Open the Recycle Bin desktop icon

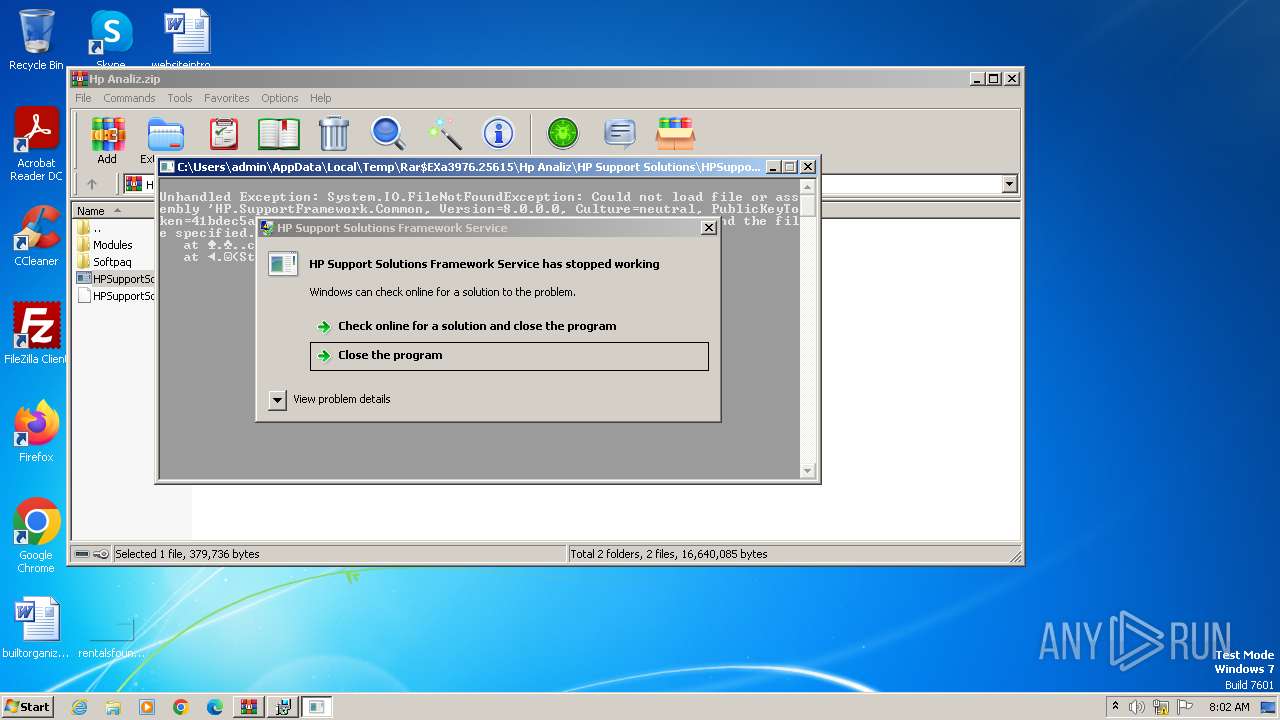[x=36, y=40]
